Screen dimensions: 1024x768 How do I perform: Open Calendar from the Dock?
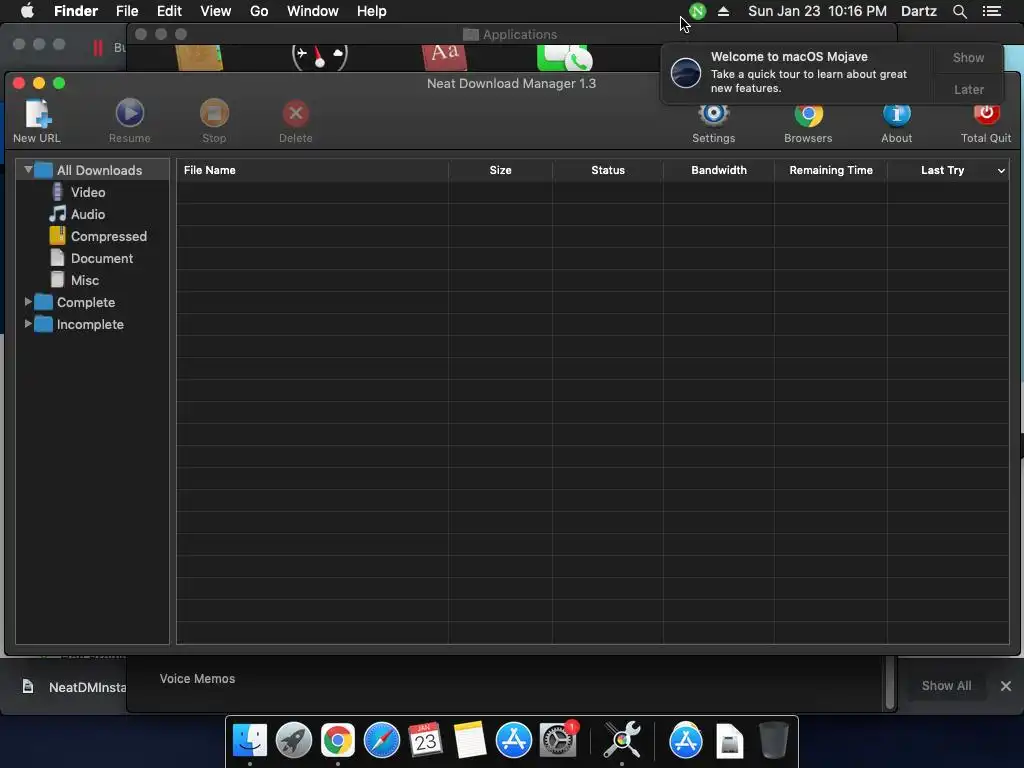pos(426,740)
